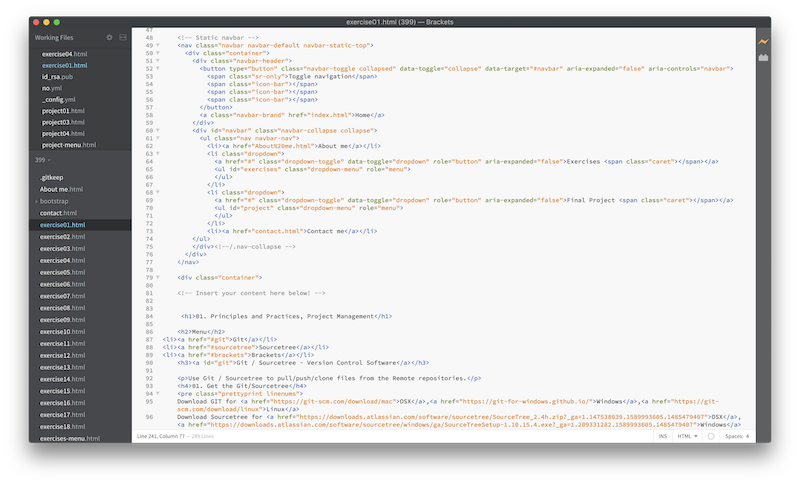Collapse code fold triangle at line 52

click(x=158, y=68)
